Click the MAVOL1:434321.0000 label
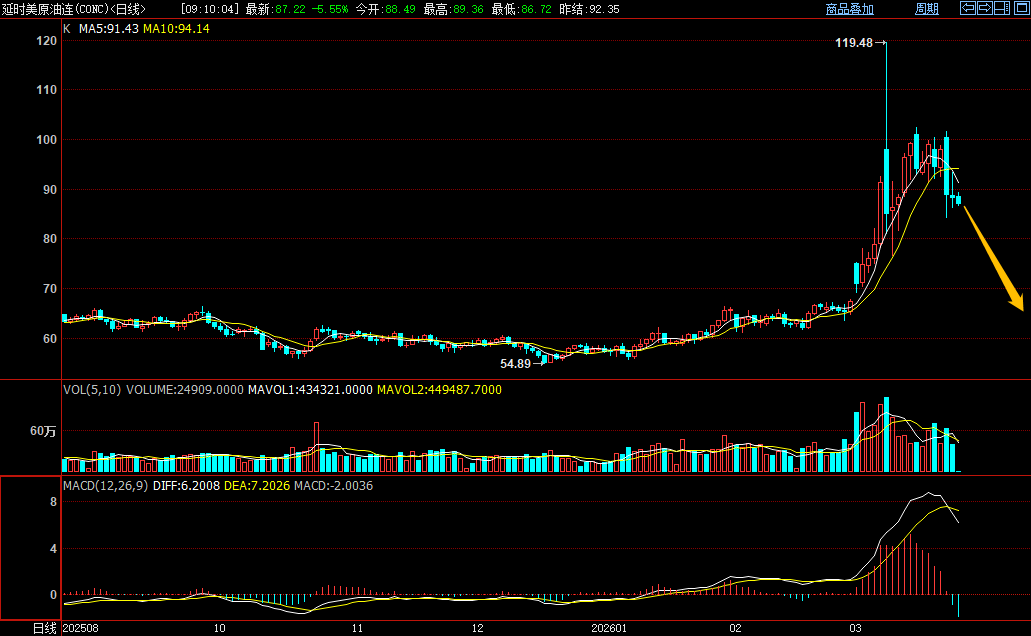The image size is (1031, 636). (x=310, y=390)
